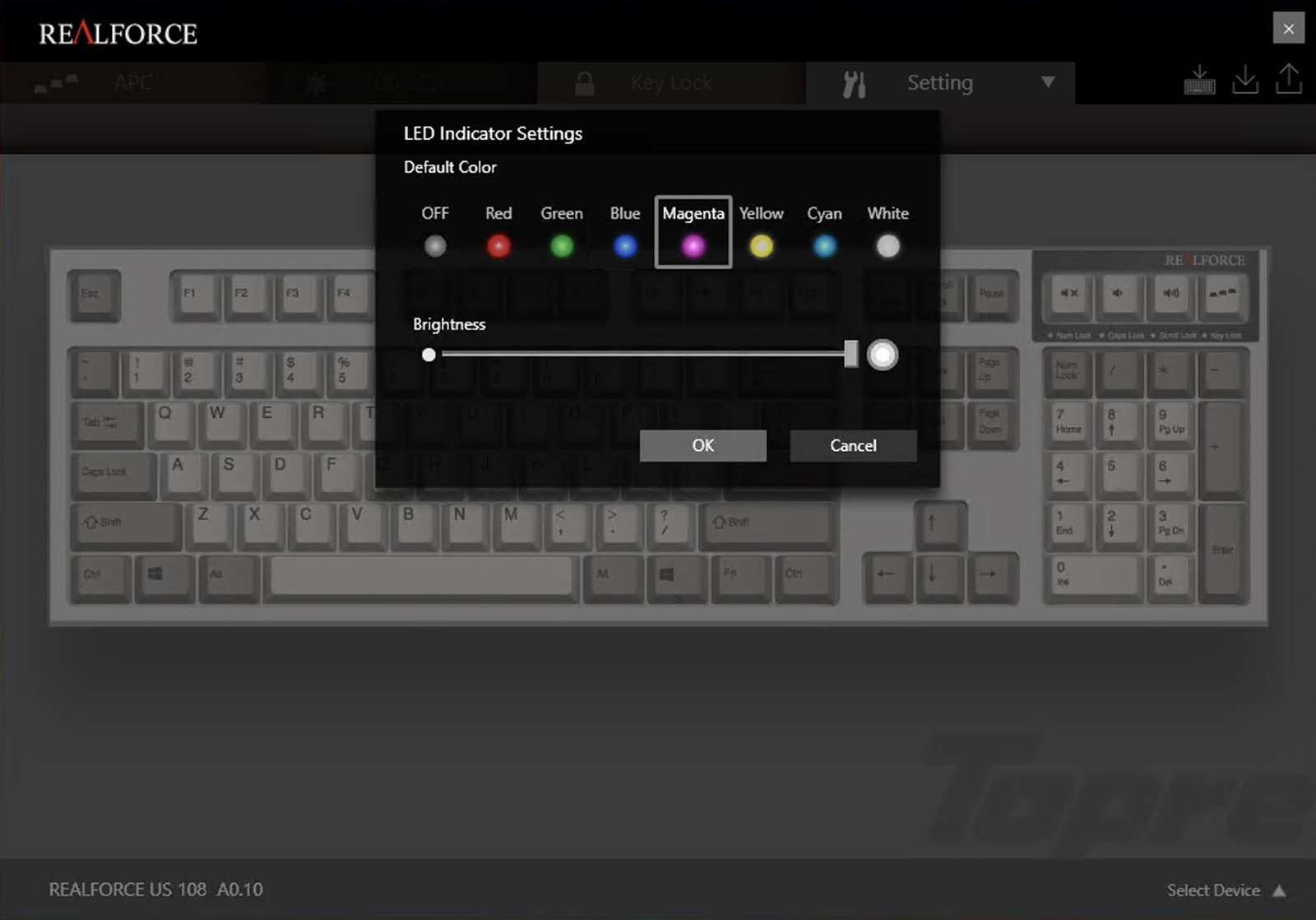Click the download arrow icon in top bar
Image resolution: width=1316 pixels, height=920 pixels.
pos(1245,80)
